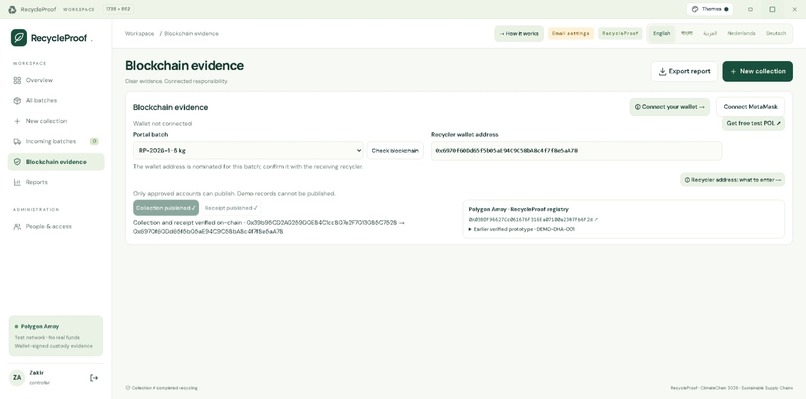This screenshot has width=806, height=399.
Task: Go to All batches page
Action: (x=56, y=101)
